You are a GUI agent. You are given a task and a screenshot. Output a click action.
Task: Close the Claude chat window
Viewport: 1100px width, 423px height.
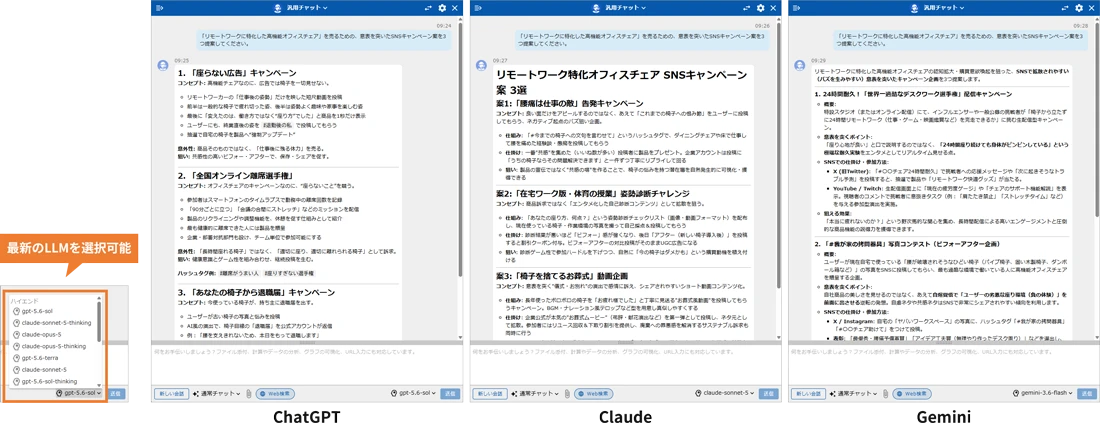pyautogui.click(x=772, y=8)
